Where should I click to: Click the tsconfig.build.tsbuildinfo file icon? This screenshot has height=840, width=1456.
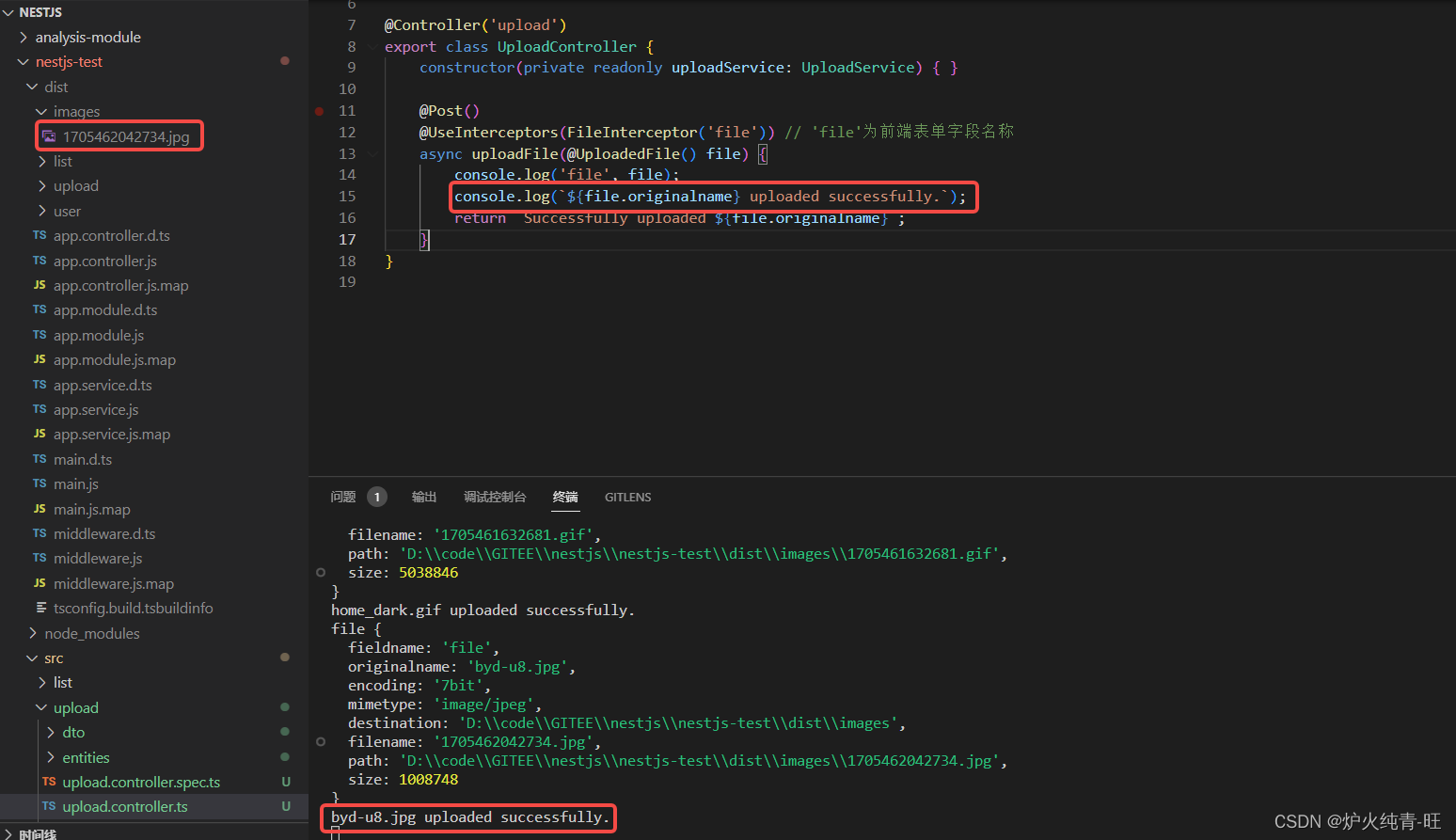(41, 608)
